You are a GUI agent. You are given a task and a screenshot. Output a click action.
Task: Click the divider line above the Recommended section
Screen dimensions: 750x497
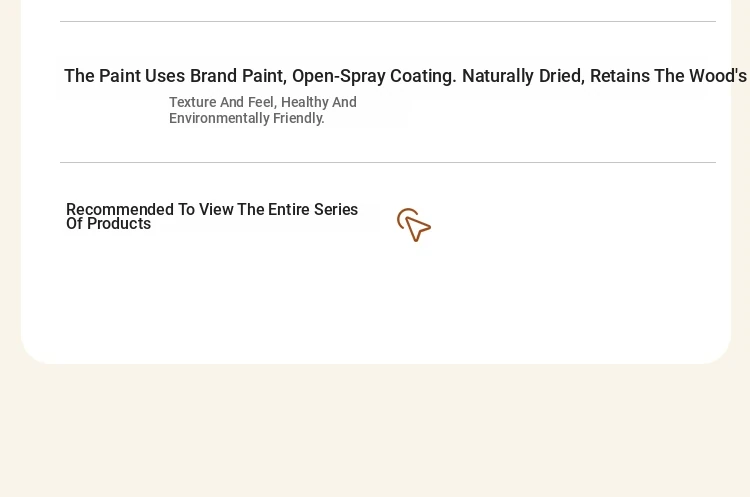[x=388, y=163]
